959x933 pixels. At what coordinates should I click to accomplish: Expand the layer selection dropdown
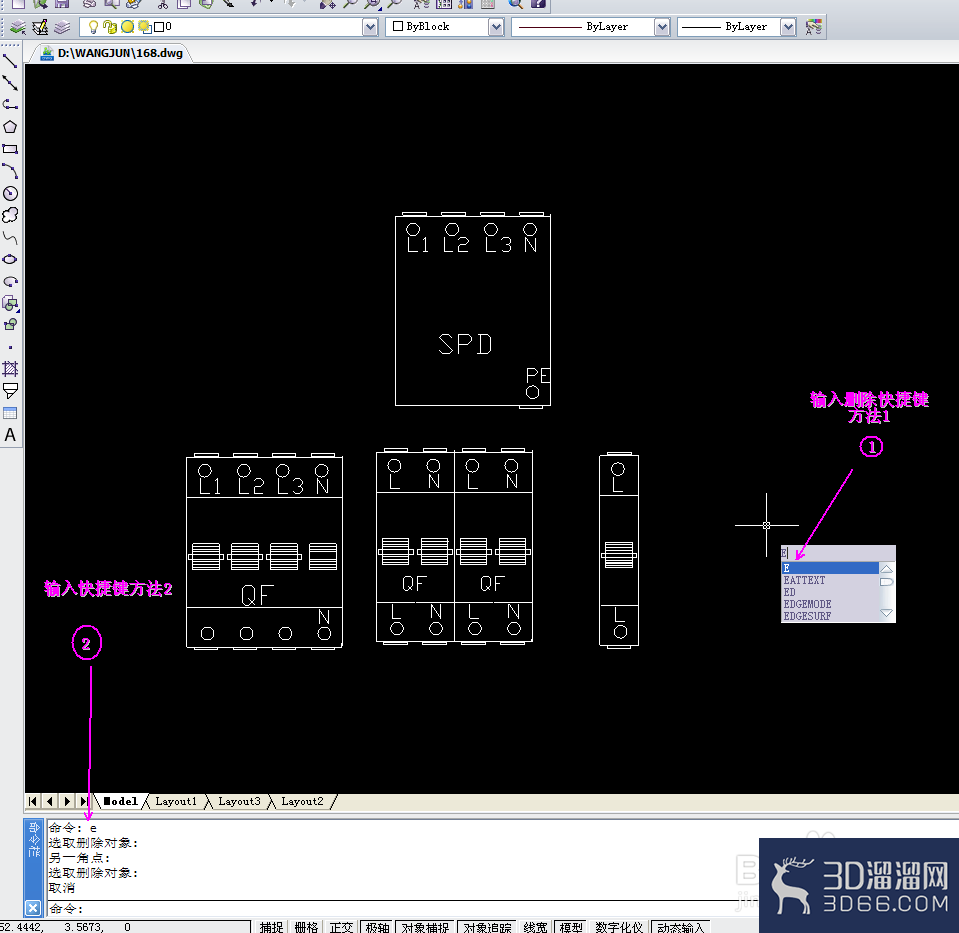tap(370, 27)
